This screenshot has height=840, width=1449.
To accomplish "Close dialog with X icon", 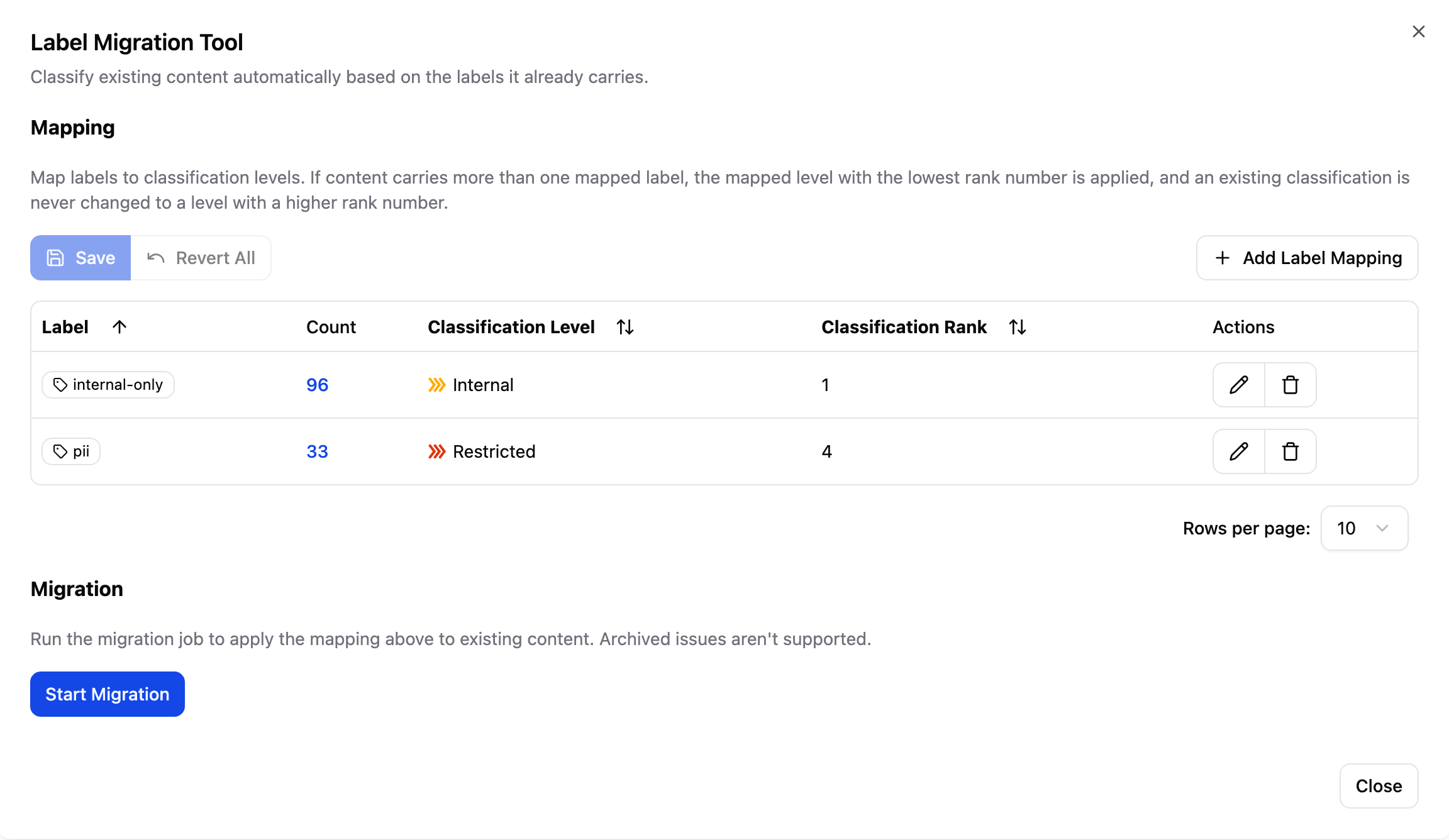I will click(x=1418, y=31).
